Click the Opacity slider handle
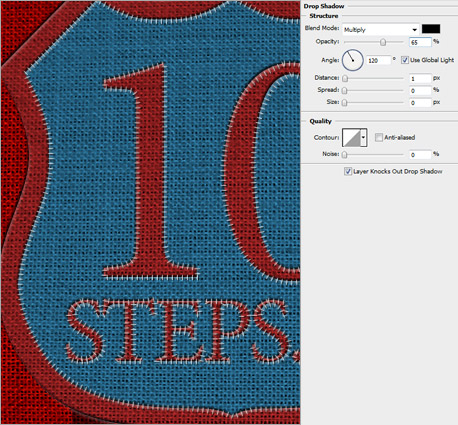This screenshot has height=425, width=458. (x=383, y=42)
